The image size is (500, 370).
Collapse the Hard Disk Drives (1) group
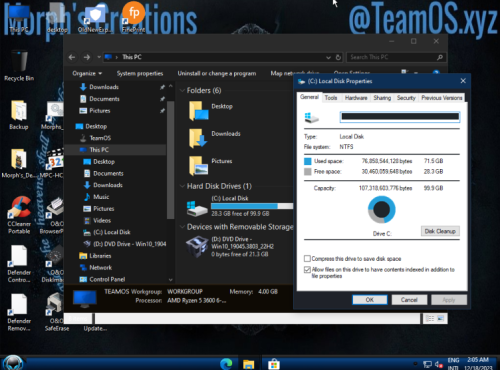182,186
